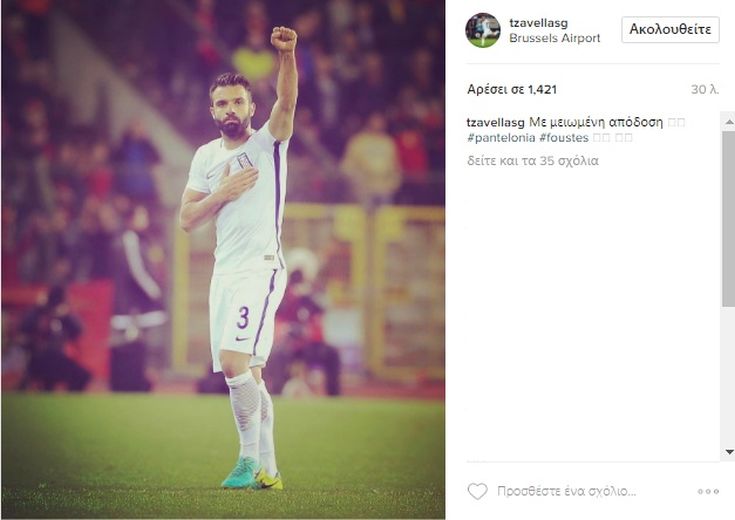Open the tzavellasg profile avatar picture
Screen dimensions: 735x520
coord(483,30)
